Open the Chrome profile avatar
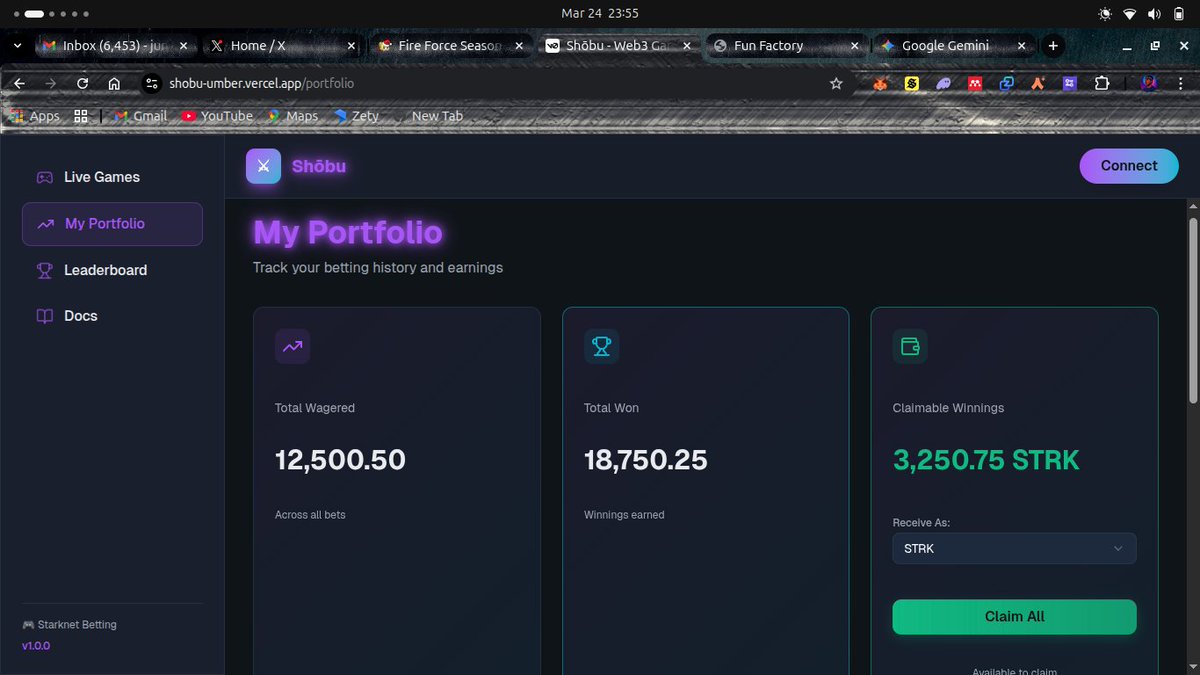Screen dimensions: 1200x675 click(1149, 84)
